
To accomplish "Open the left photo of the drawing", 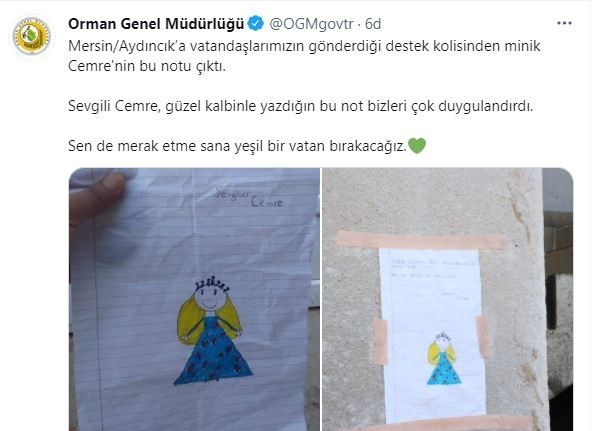I will [x=194, y=299].
